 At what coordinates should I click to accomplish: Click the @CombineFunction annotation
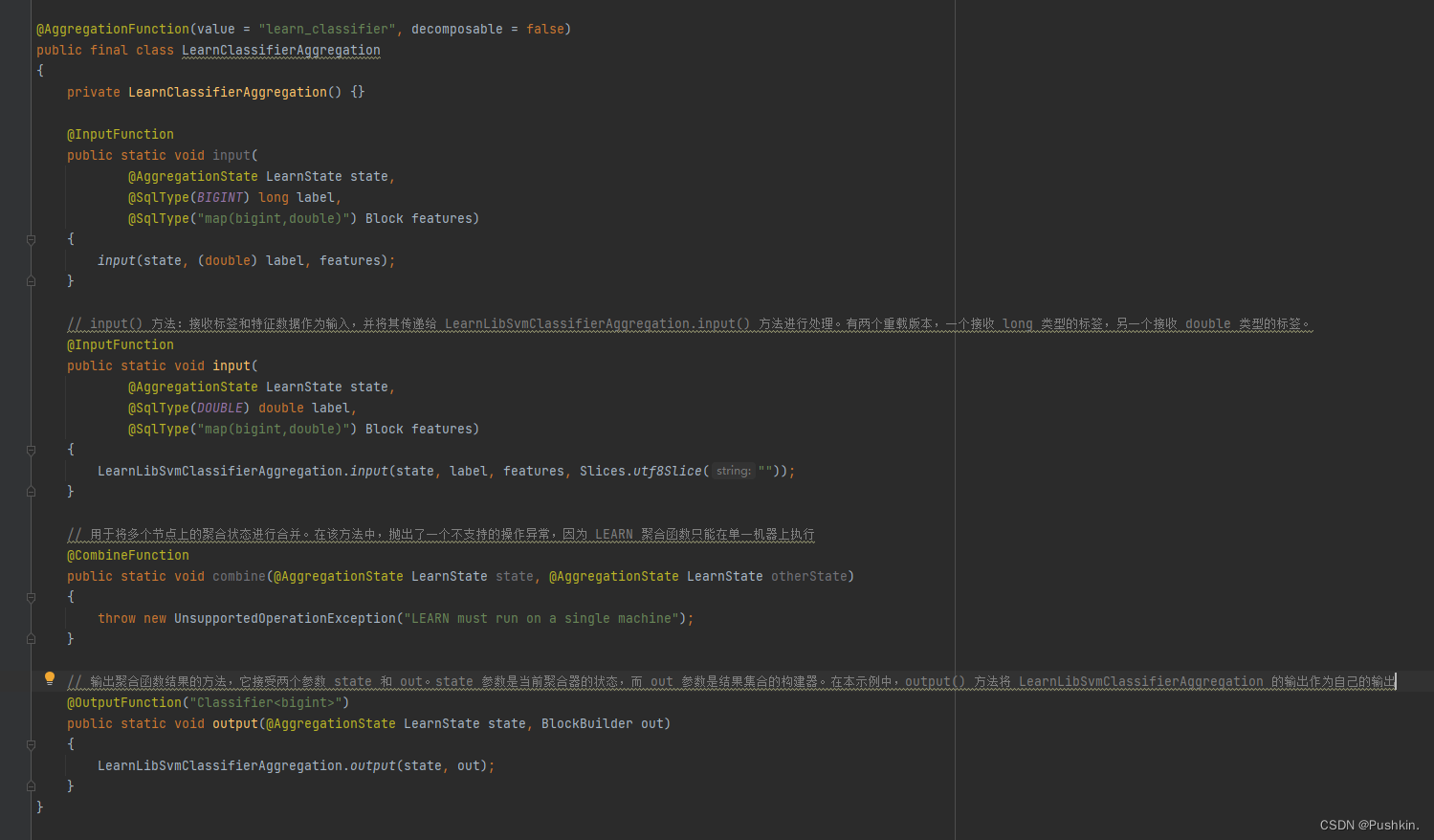point(128,556)
